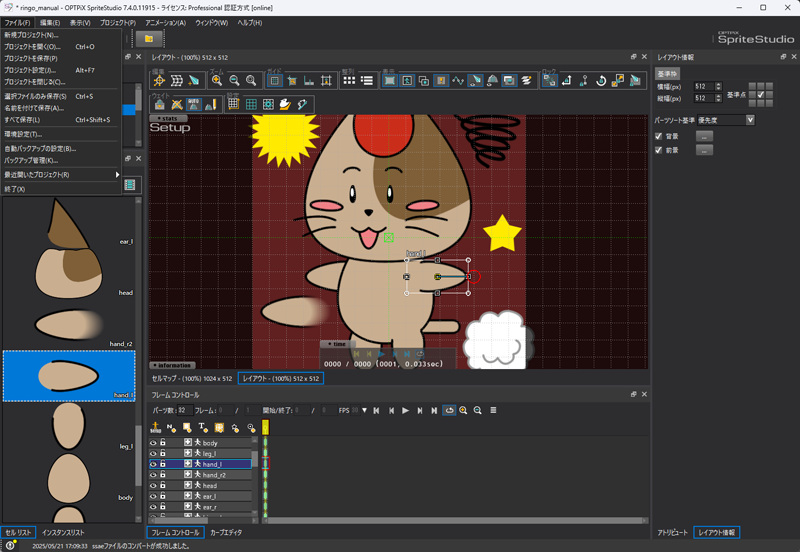This screenshot has height=552, width=800.
Task: Expand the head part tree node
Action: pyautogui.click(x=188, y=485)
